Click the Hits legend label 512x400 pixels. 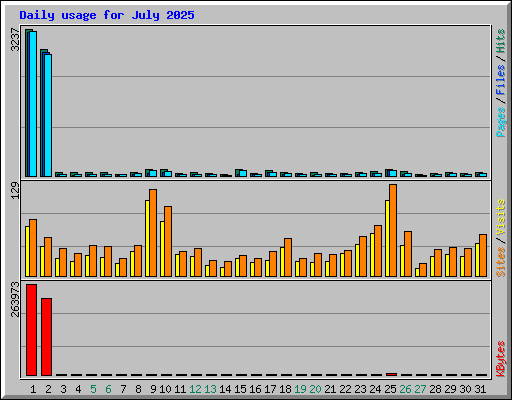click(501, 41)
